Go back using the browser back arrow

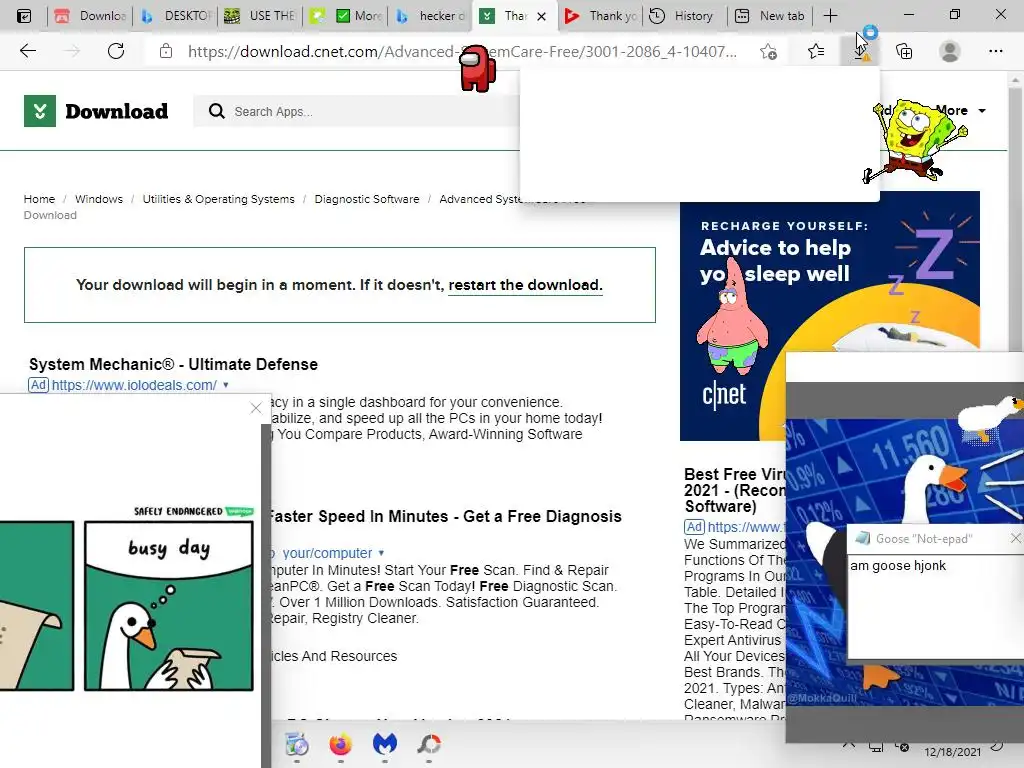tap(27, 51)
